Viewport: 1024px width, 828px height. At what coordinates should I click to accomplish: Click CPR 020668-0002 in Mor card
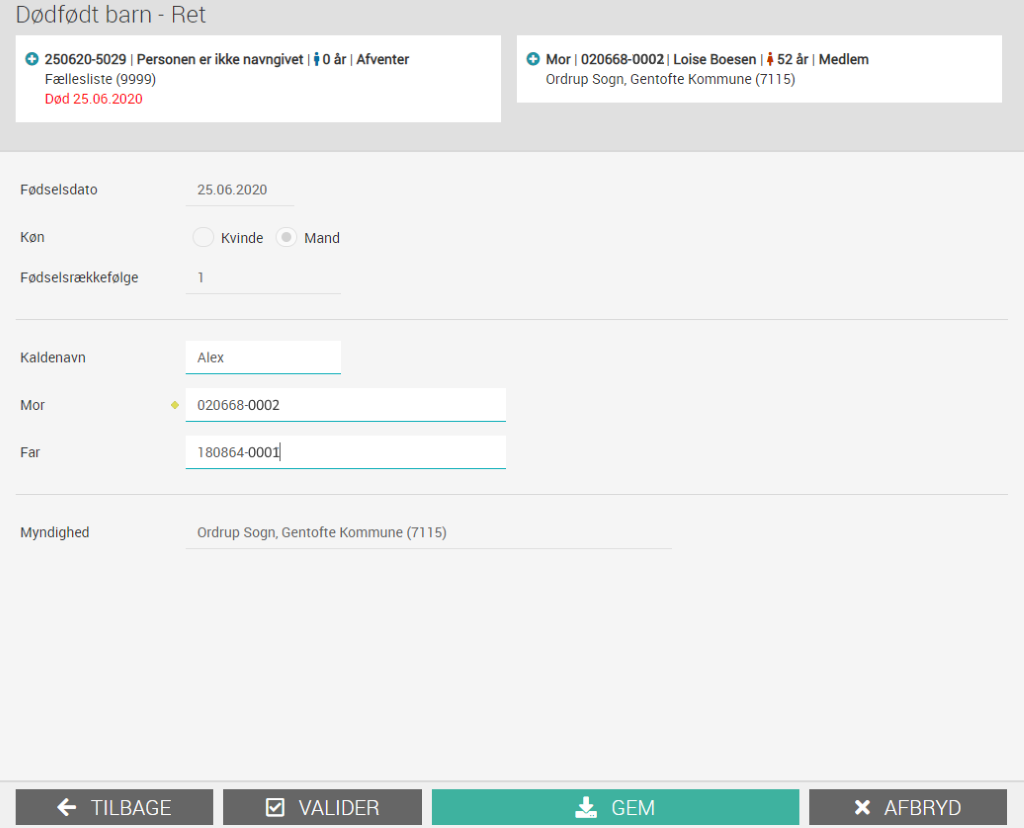pos(622,59)
